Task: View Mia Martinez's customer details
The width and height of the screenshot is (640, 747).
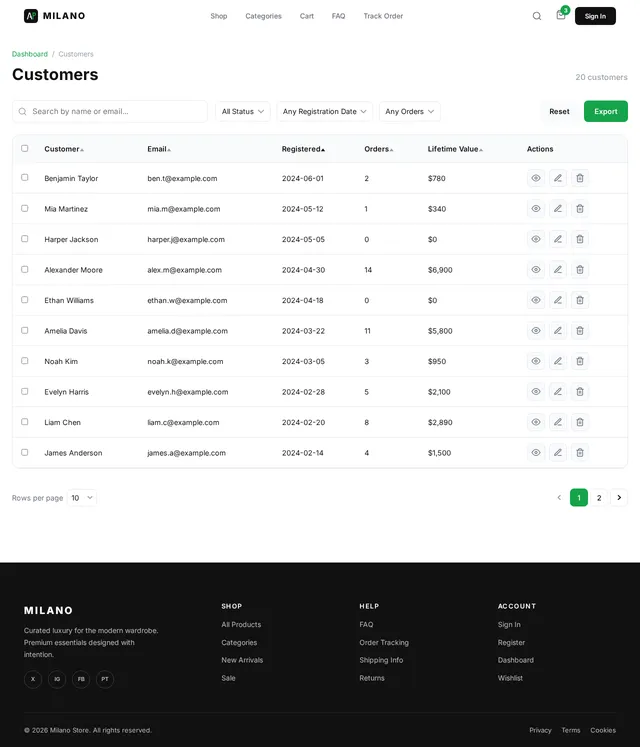Action: point(536,209)
